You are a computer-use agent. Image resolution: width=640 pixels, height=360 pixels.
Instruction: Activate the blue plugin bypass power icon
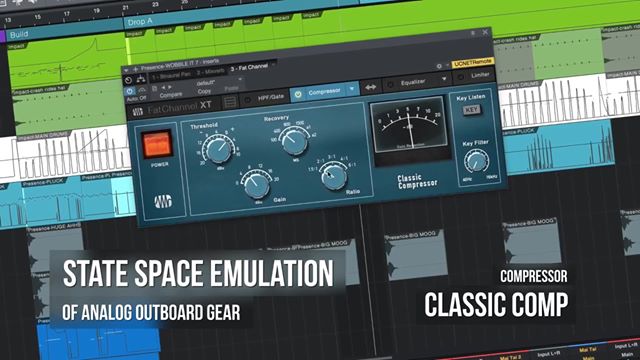pos(129,91)
